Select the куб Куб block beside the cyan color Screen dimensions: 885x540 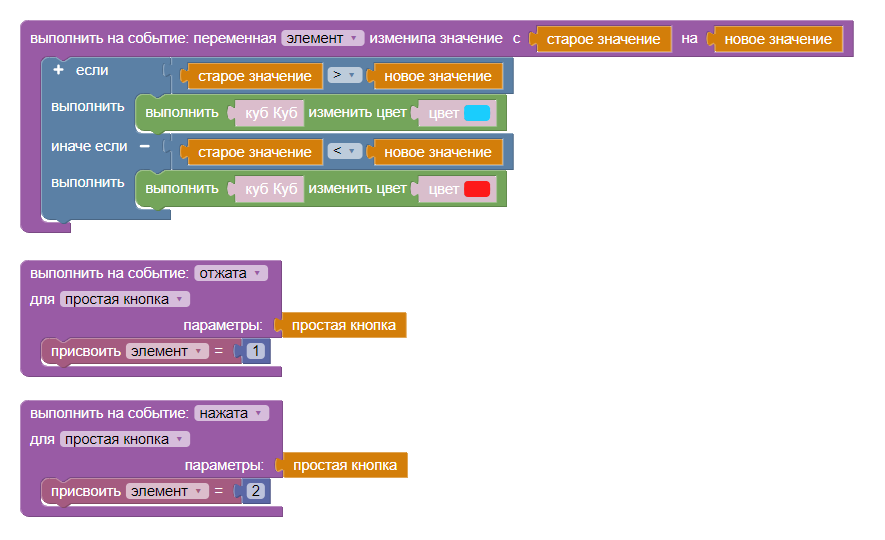pos(271,113)
